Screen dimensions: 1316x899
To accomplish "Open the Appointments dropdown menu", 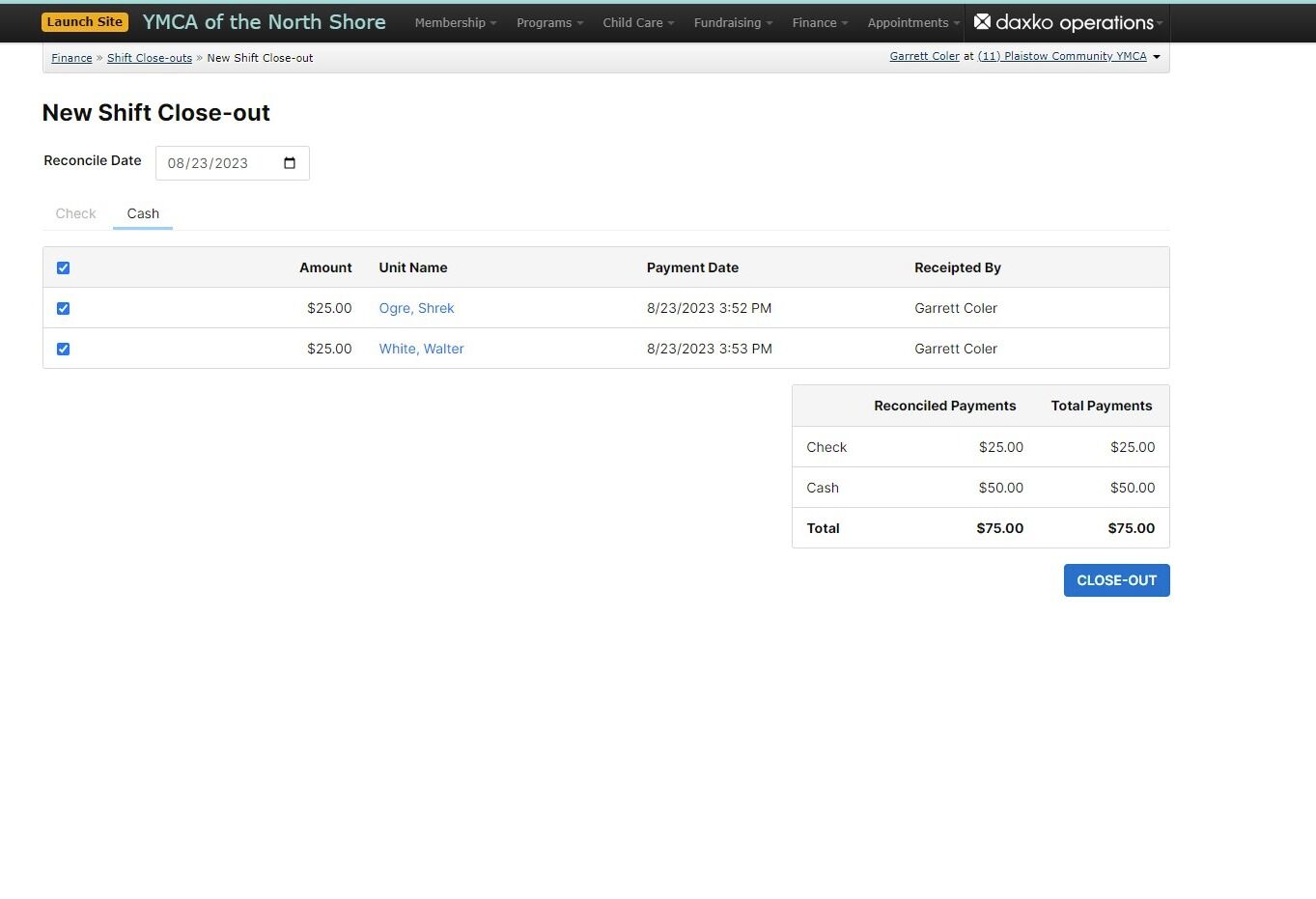I will (913, 22).
